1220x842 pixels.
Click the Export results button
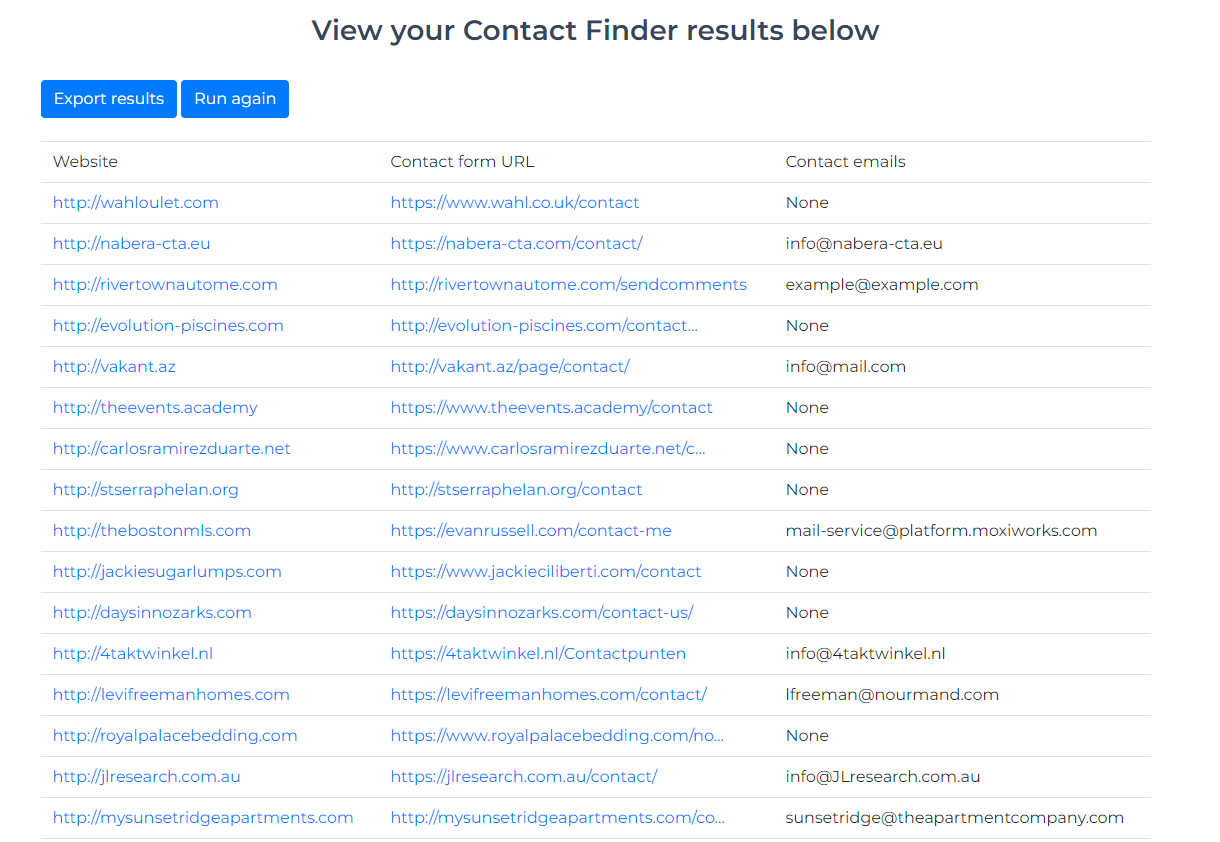tap(109, 99)
